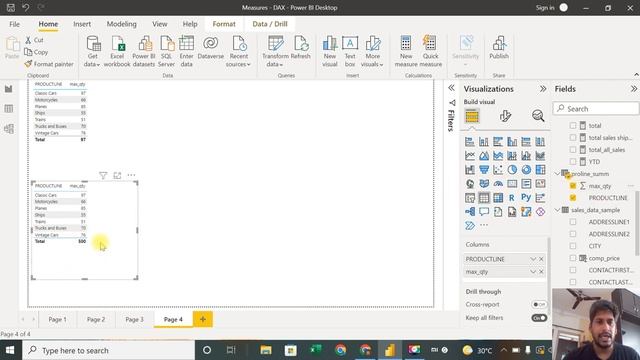Select the Funnel chart visualization

coord(484,169)
